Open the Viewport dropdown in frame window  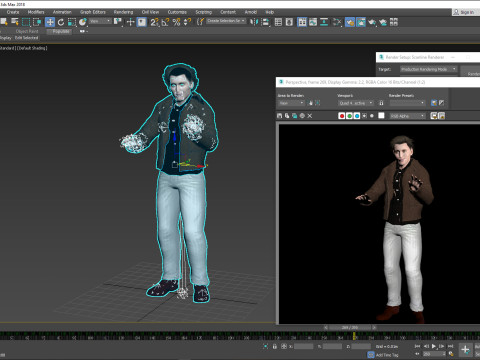(356, 103)
